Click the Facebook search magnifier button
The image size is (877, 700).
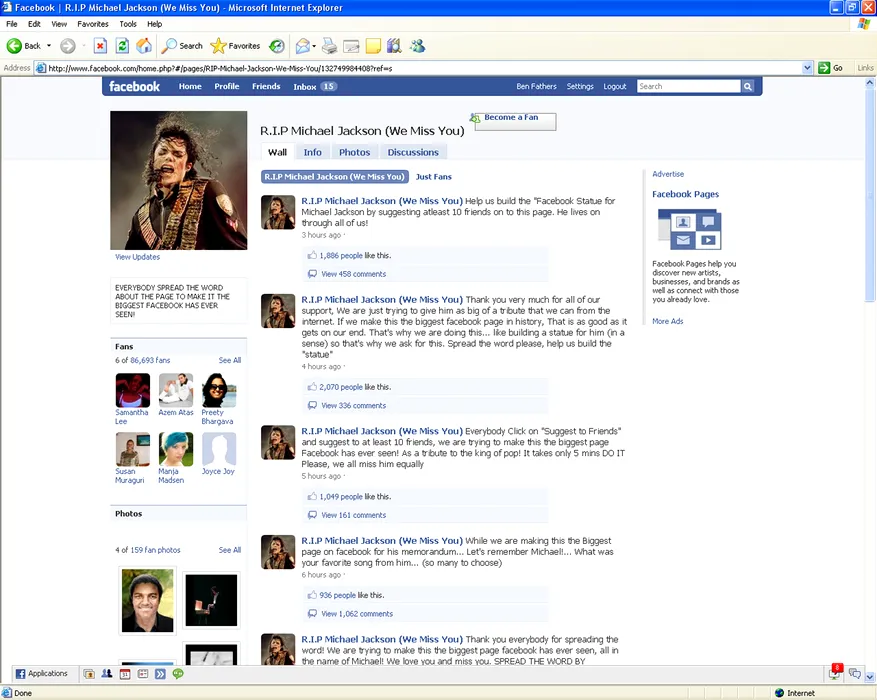tap(748, 86)
